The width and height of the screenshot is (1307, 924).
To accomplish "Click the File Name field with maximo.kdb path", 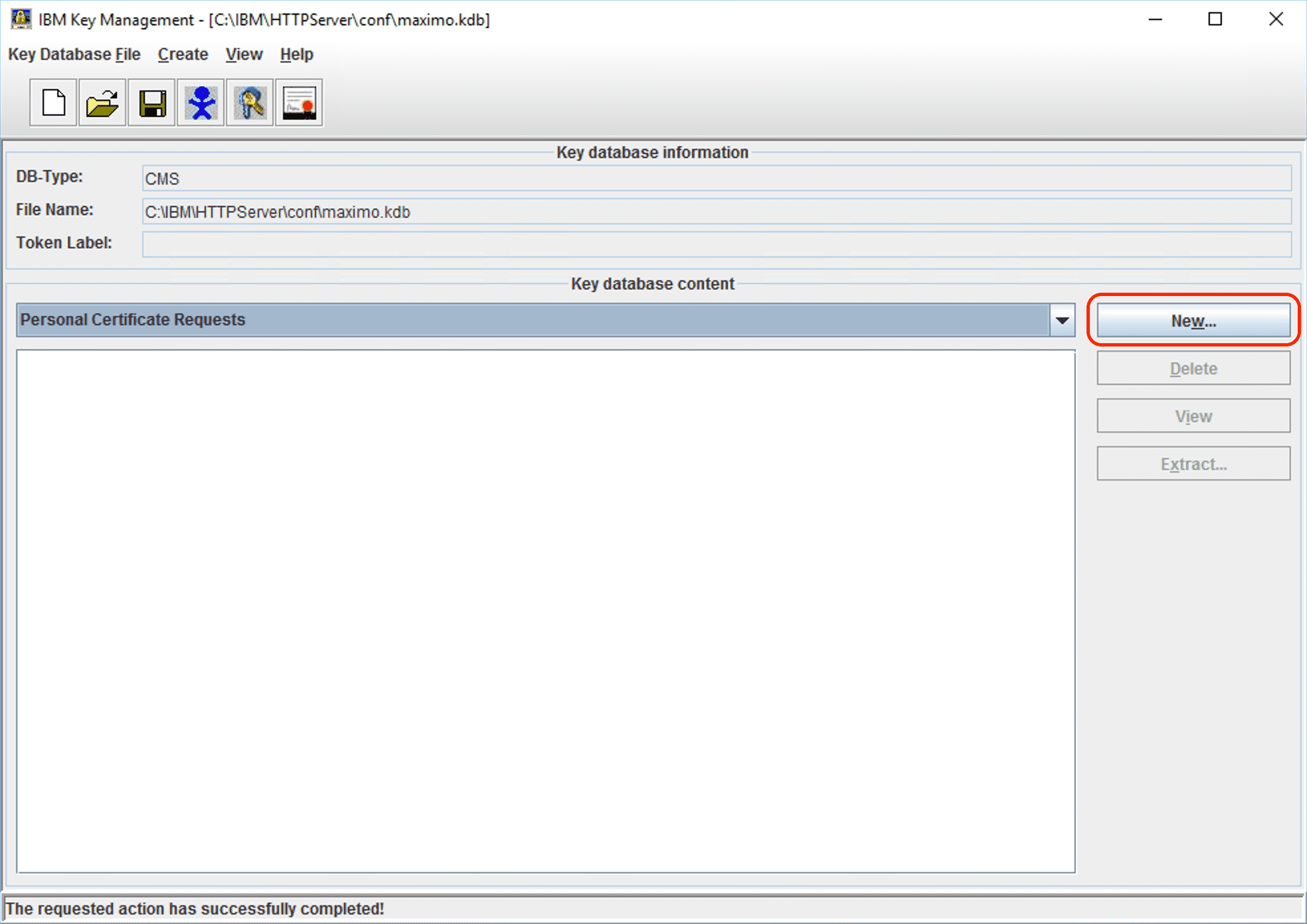I will [x=717, y=212].
